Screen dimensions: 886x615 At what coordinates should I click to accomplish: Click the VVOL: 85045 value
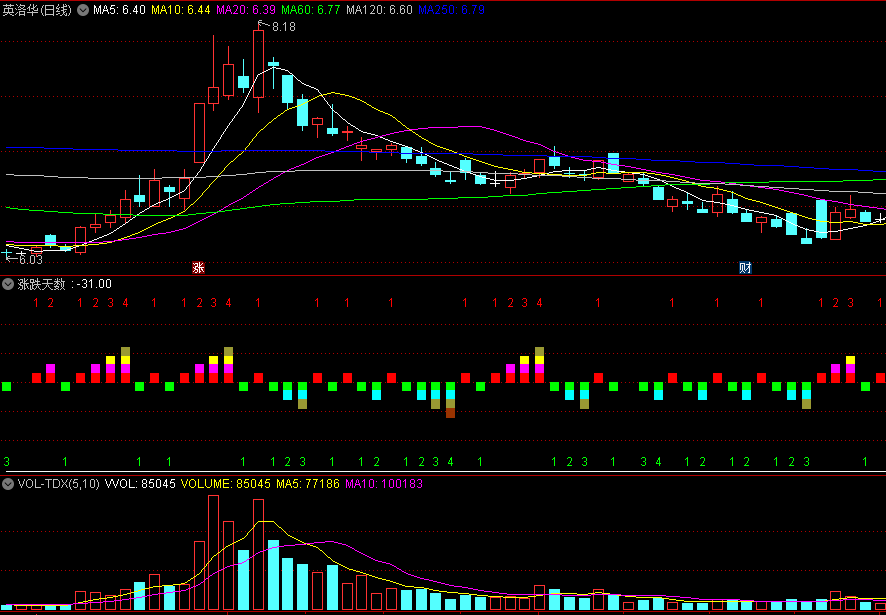141,484
